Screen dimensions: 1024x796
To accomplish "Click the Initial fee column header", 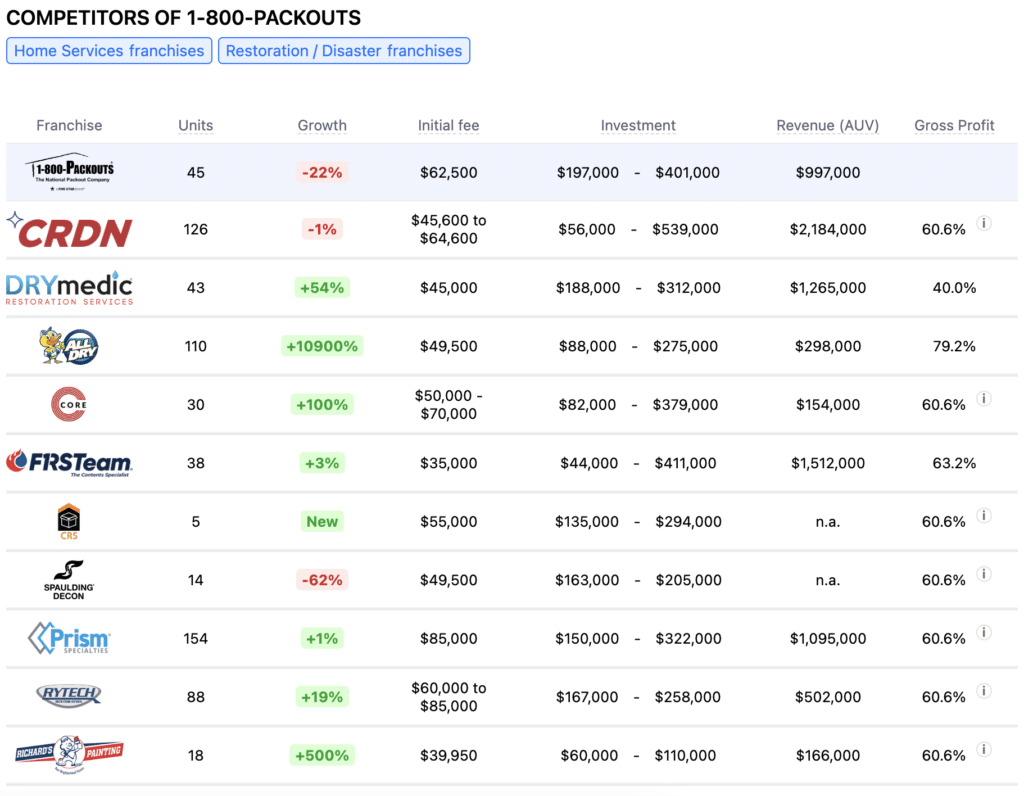I will pos(449,125).
